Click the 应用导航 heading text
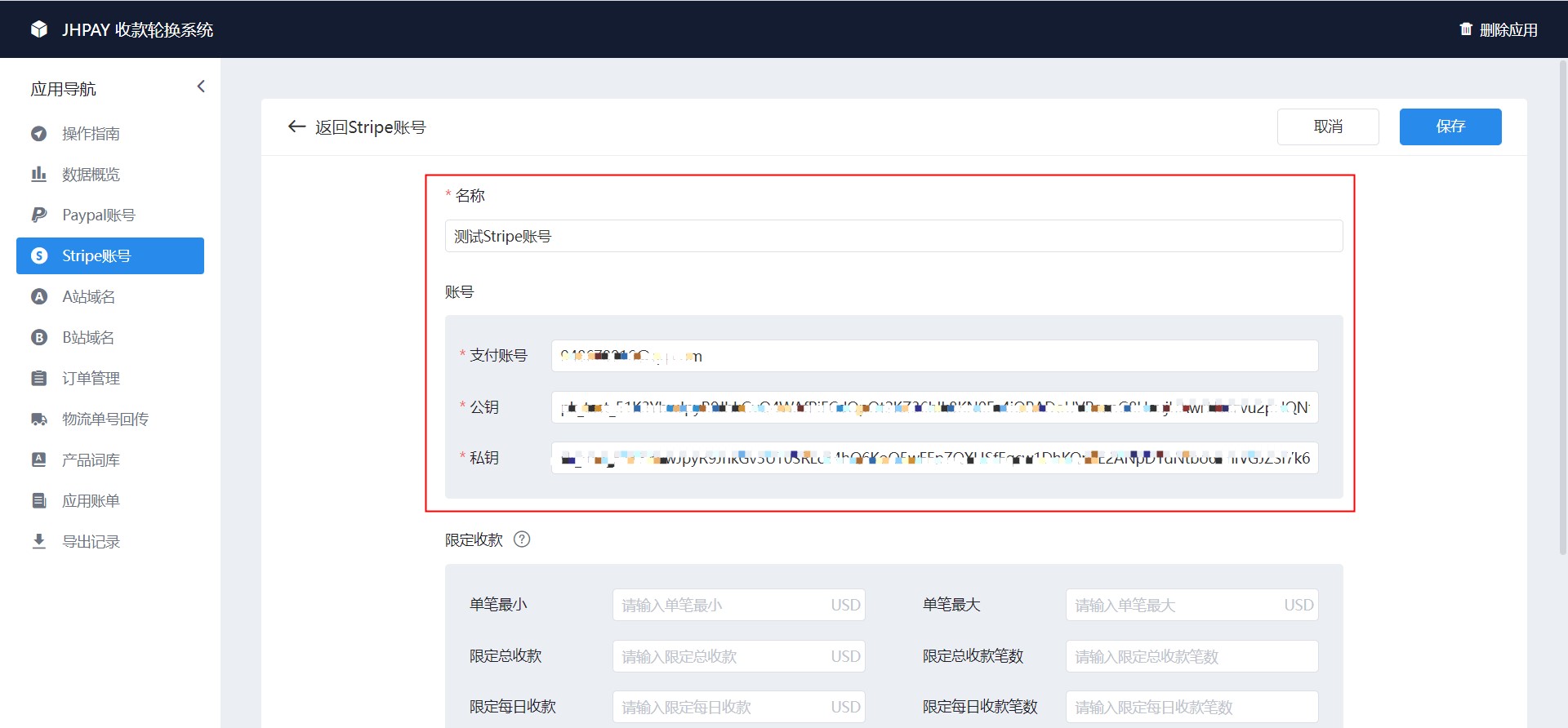 click(x=63, y=89)
